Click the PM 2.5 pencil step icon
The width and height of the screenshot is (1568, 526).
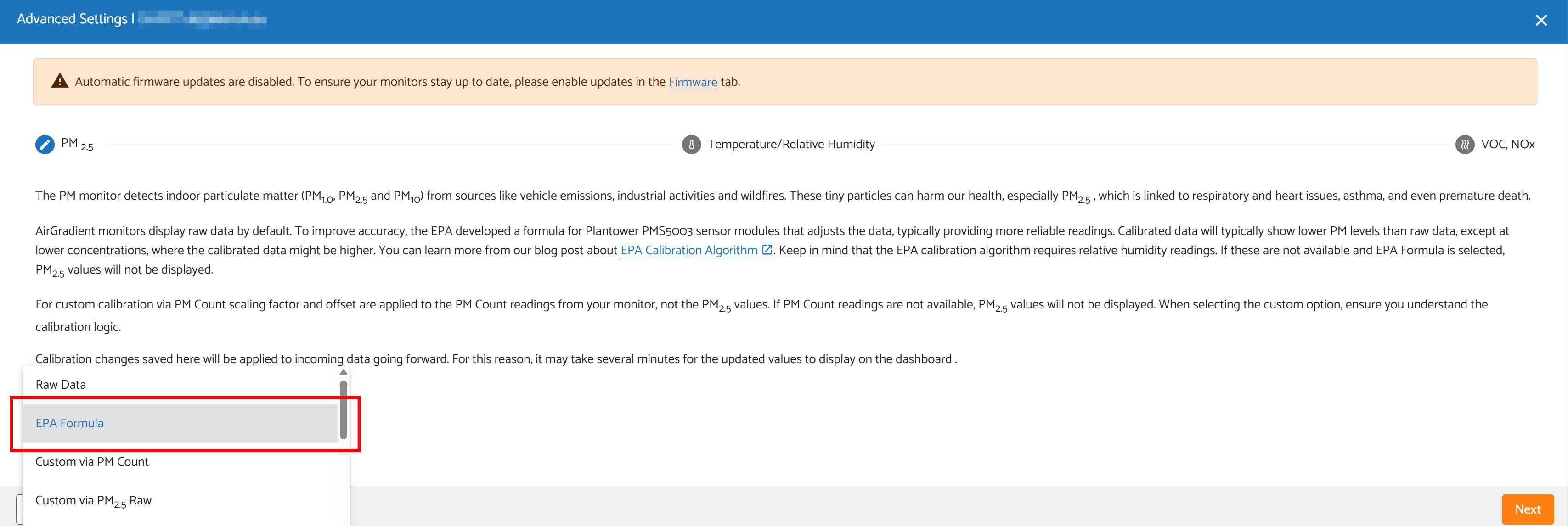tap(45, 144)
